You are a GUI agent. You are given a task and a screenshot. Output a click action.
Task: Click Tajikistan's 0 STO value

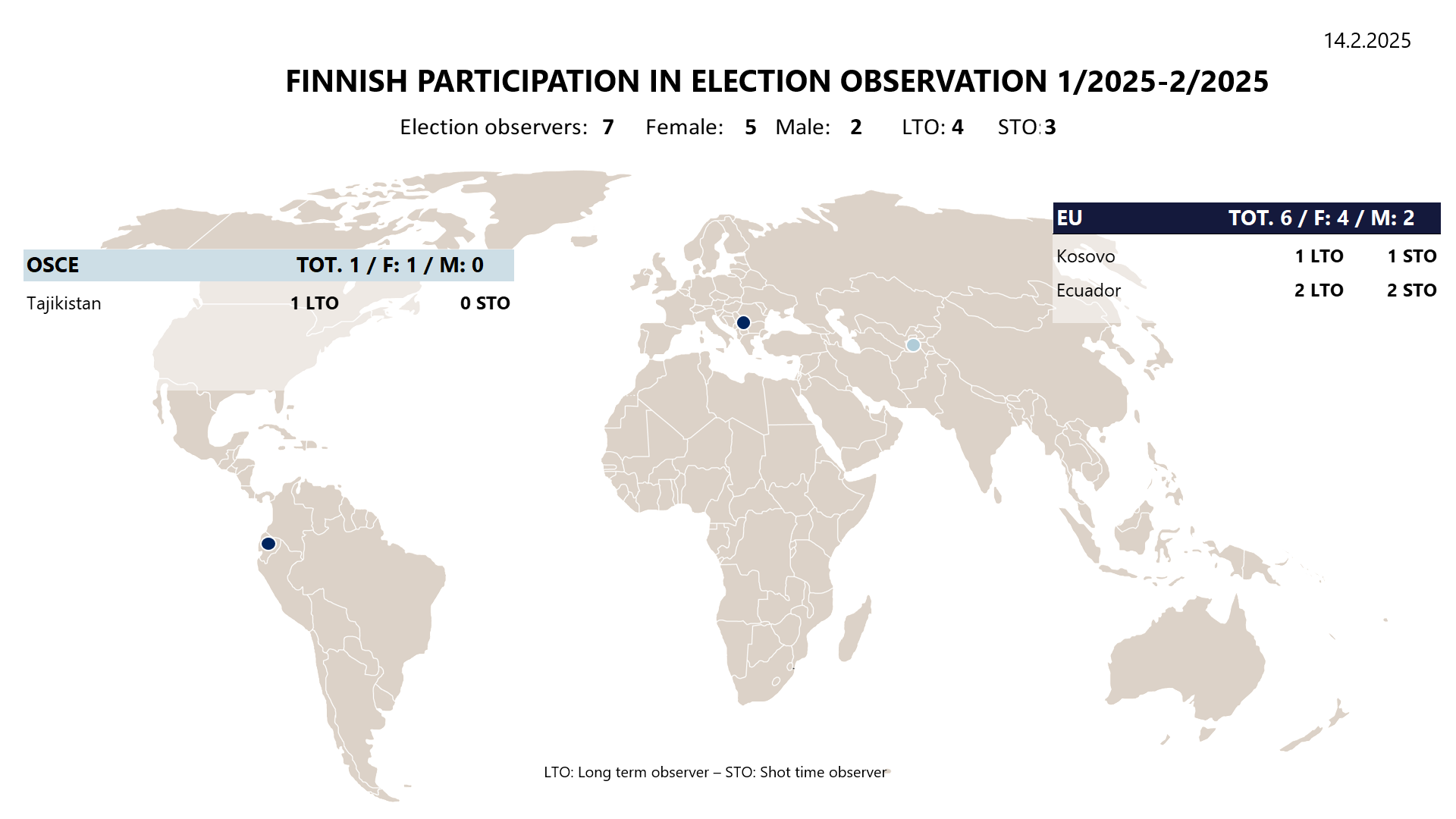(485, 303)
